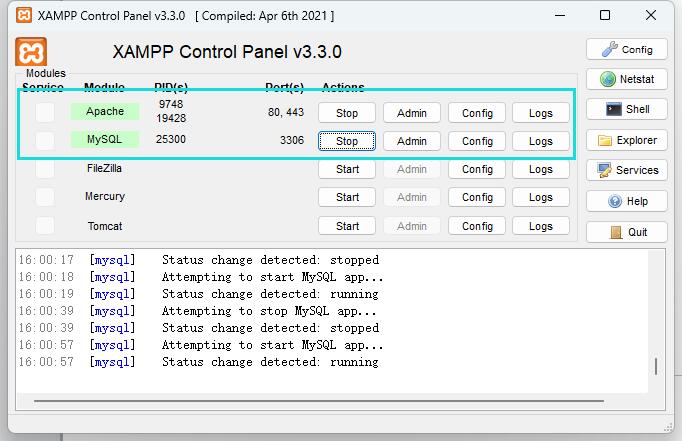Select the Tomcat module name
Screen dimensions: 682x441
(105, 226)
